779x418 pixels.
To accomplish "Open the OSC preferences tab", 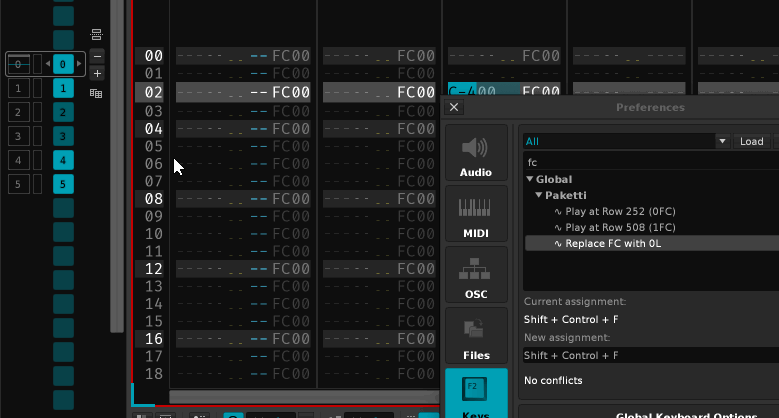I will (476, 275).
